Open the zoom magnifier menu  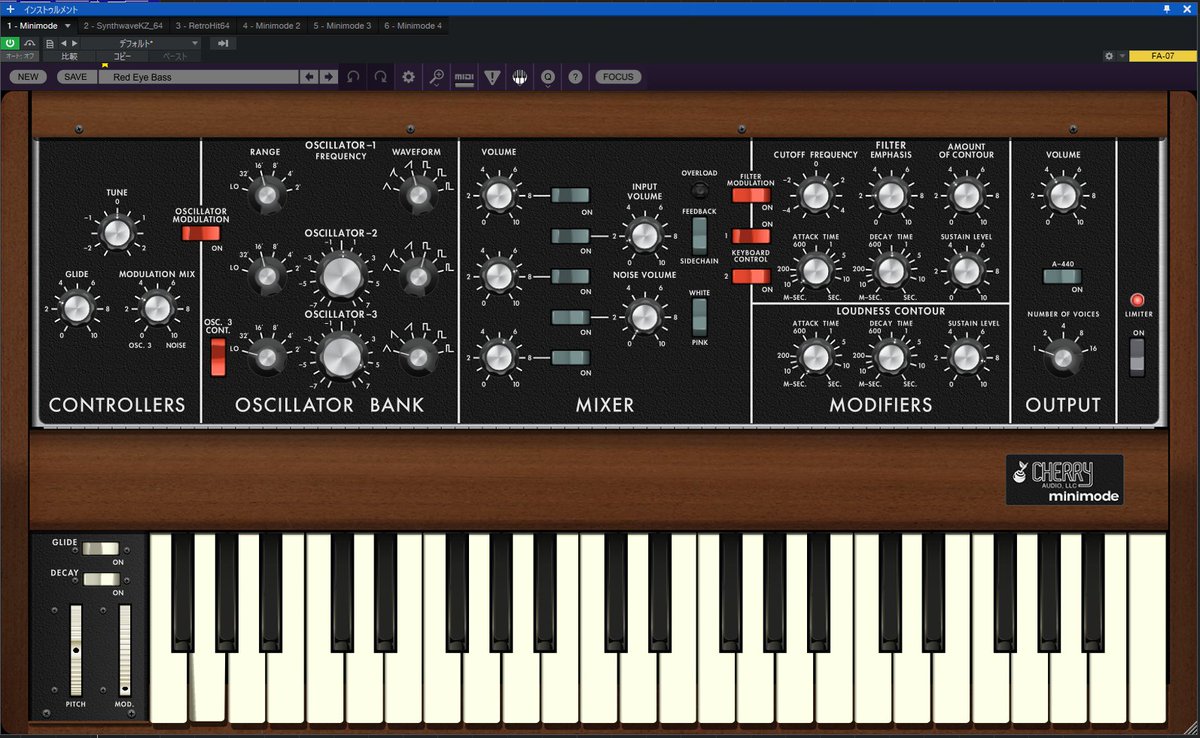(436, 76)
